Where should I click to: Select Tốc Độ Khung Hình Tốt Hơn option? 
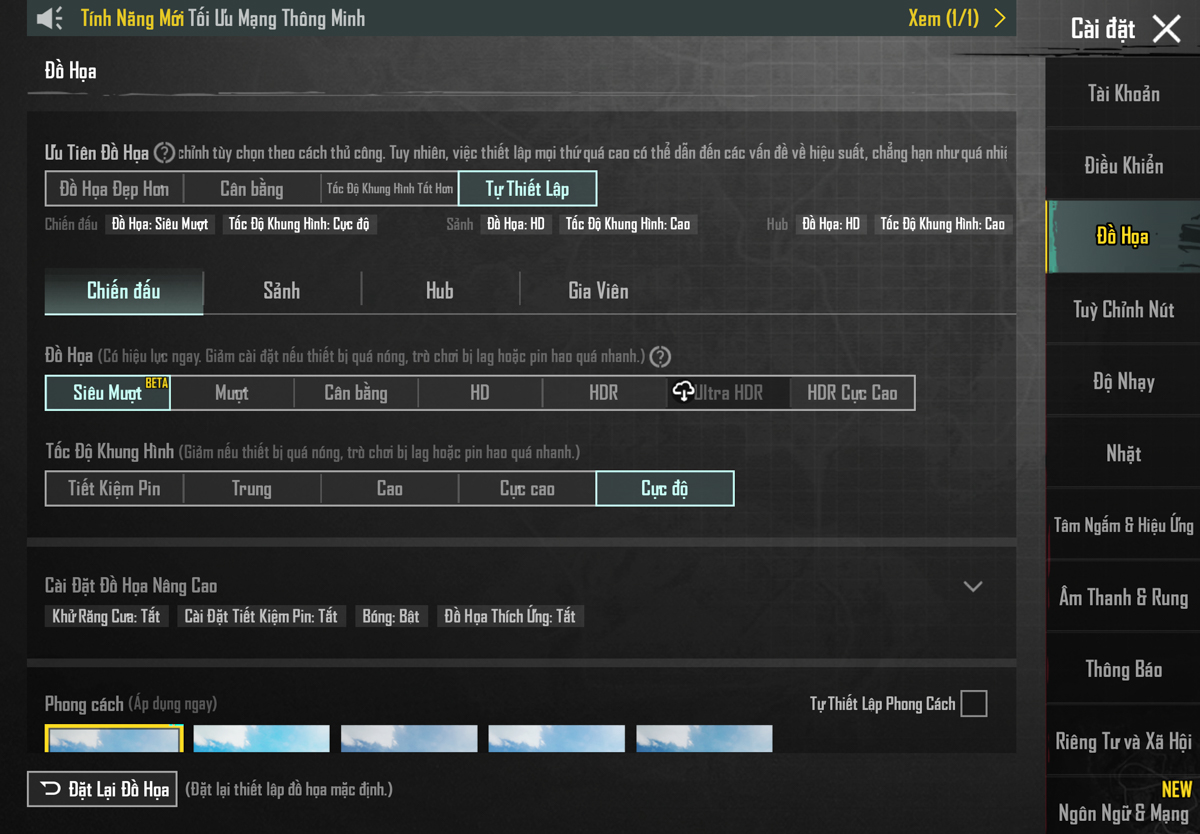pos(390,188)
